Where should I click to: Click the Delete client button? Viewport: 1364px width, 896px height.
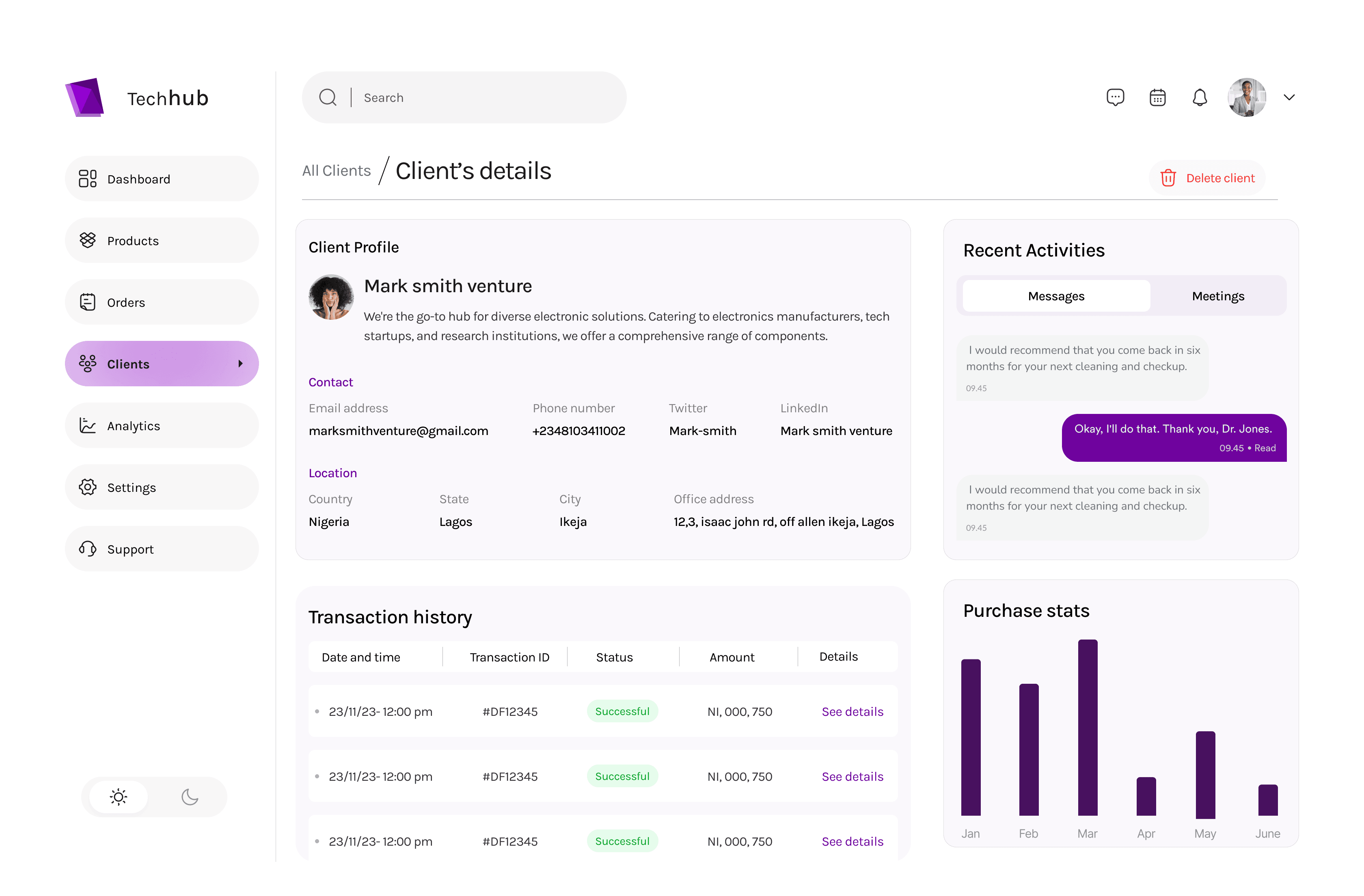click(x=1207, y=178)
